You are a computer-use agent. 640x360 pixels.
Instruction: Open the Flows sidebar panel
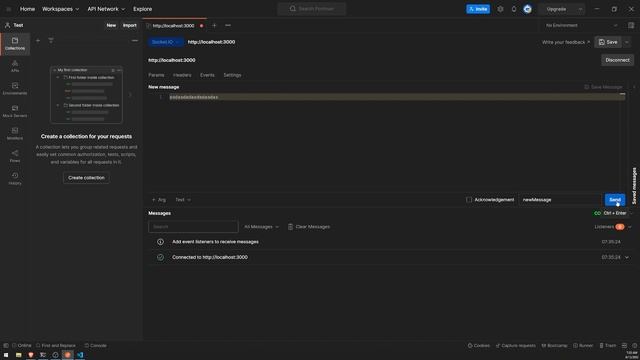[x=15, y=156]
